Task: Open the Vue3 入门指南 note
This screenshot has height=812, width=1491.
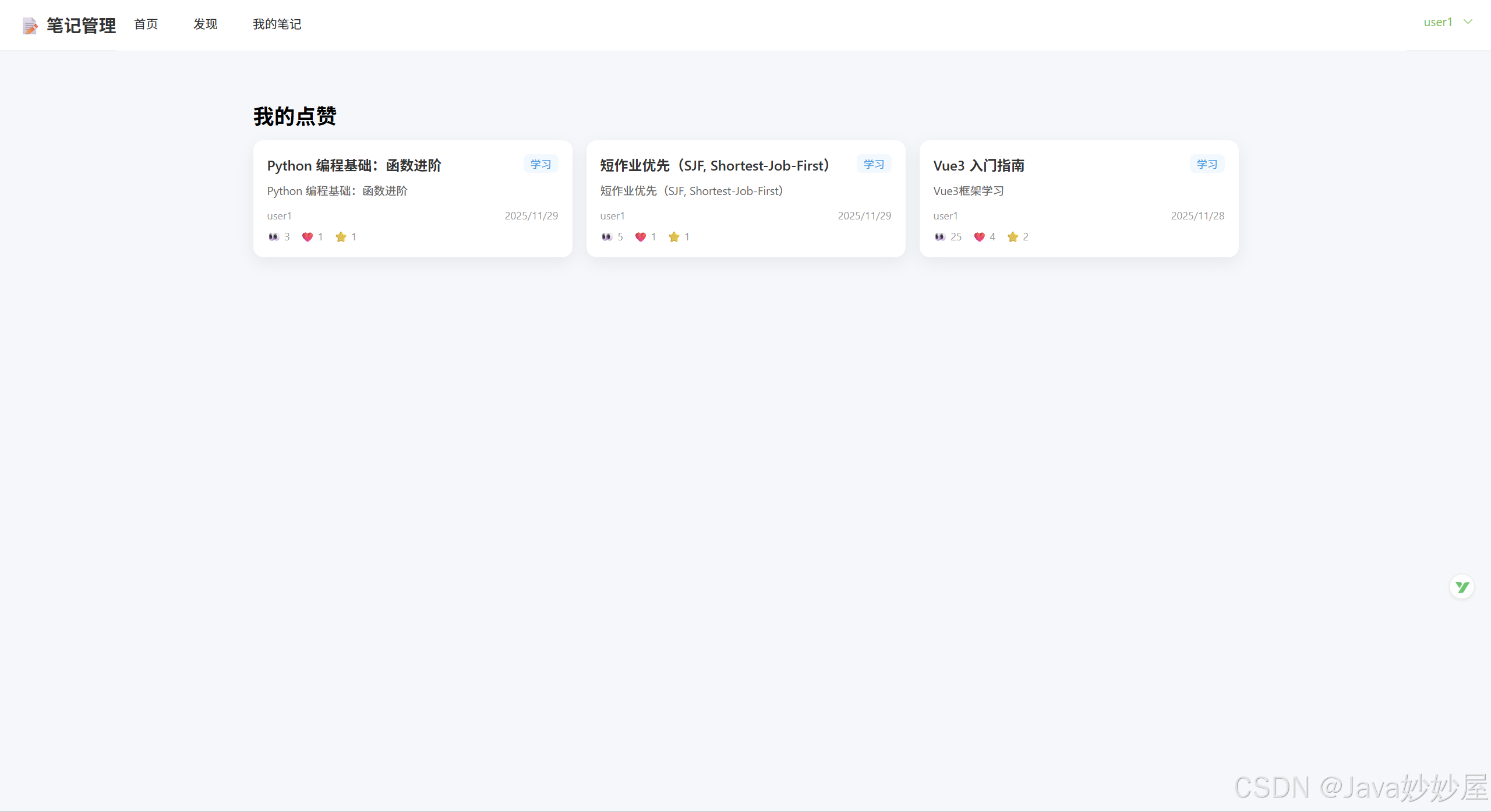Action: [979, 166]
